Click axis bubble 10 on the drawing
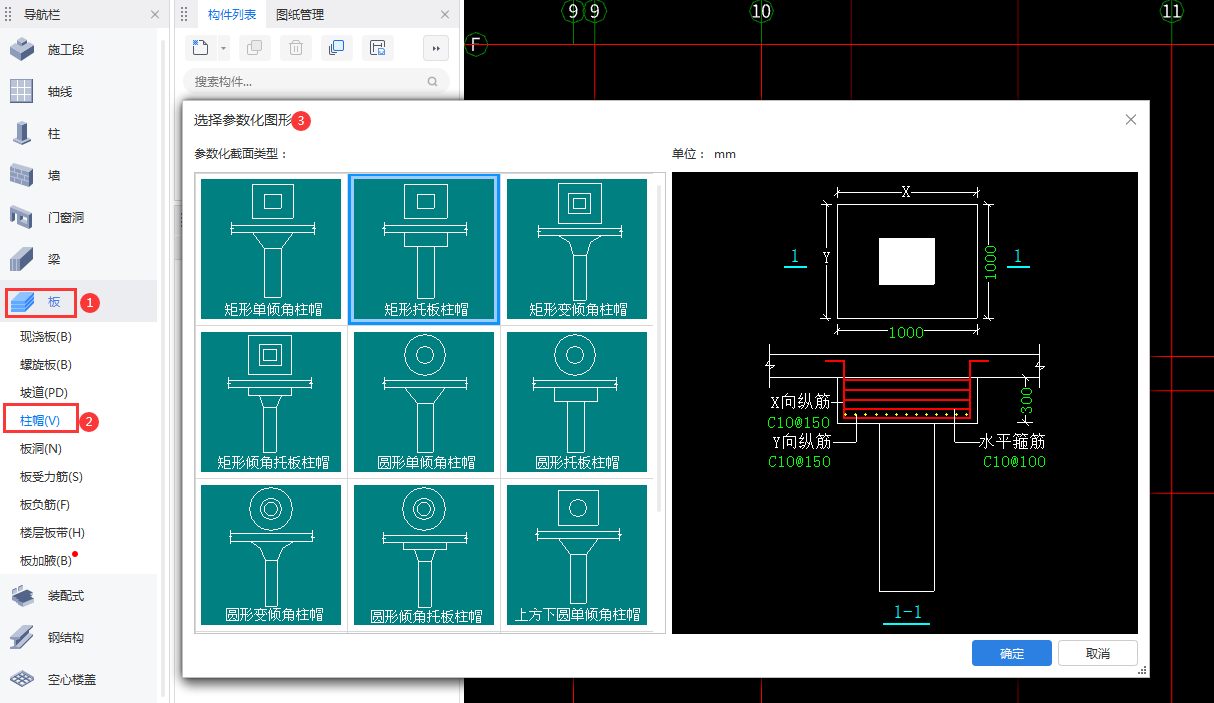This screenshot has width=1214, height=703. coord(761,11)
